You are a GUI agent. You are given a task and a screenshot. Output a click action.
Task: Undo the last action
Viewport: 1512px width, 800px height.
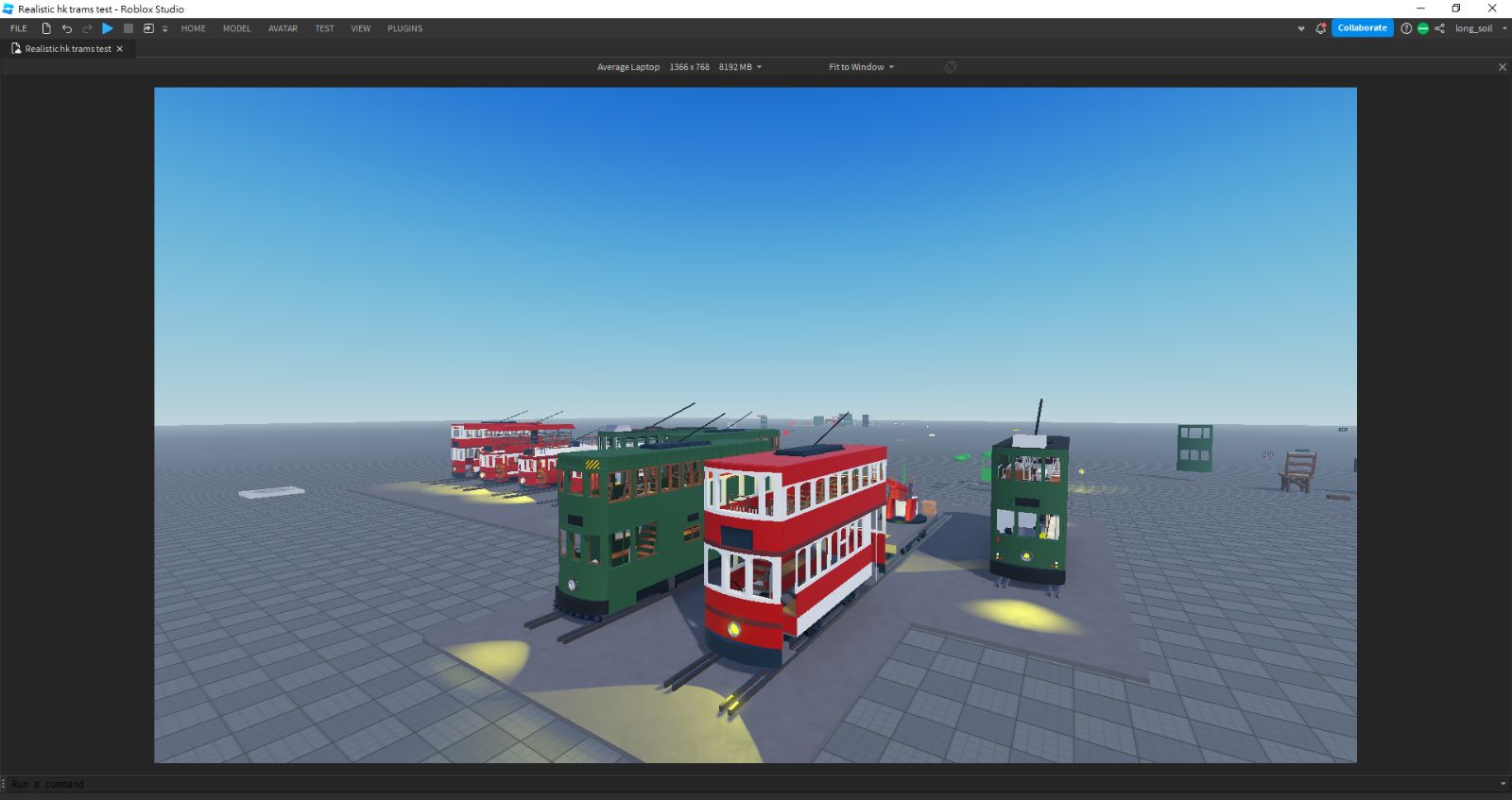(x=67, y=28)
